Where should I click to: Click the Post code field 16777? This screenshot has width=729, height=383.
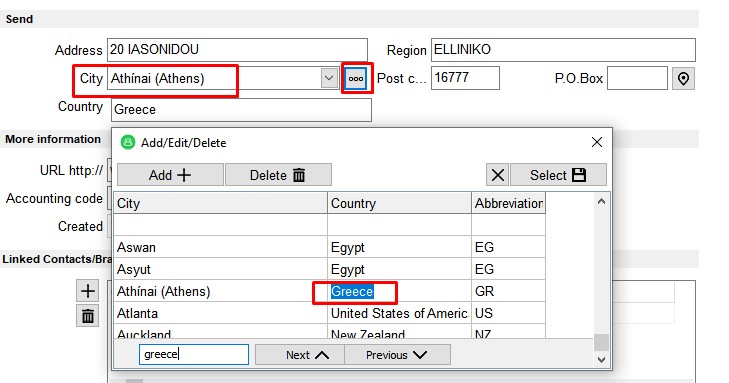coord(465,78)
